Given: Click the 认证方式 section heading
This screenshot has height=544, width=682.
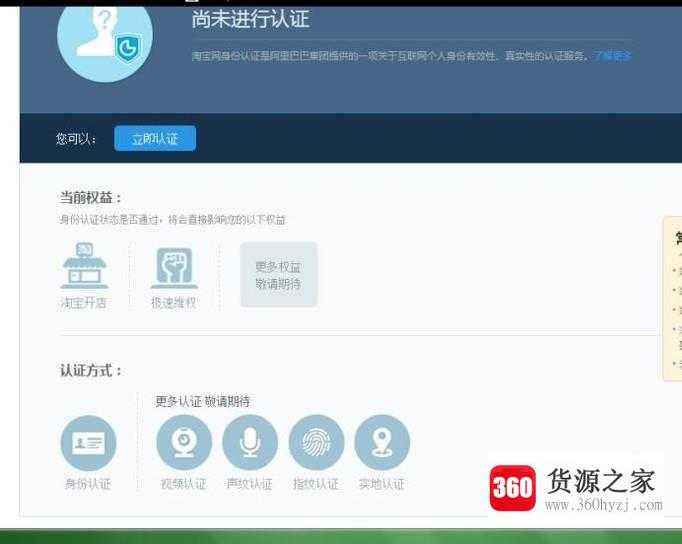Looking at the screenshot, I should 90,371.
